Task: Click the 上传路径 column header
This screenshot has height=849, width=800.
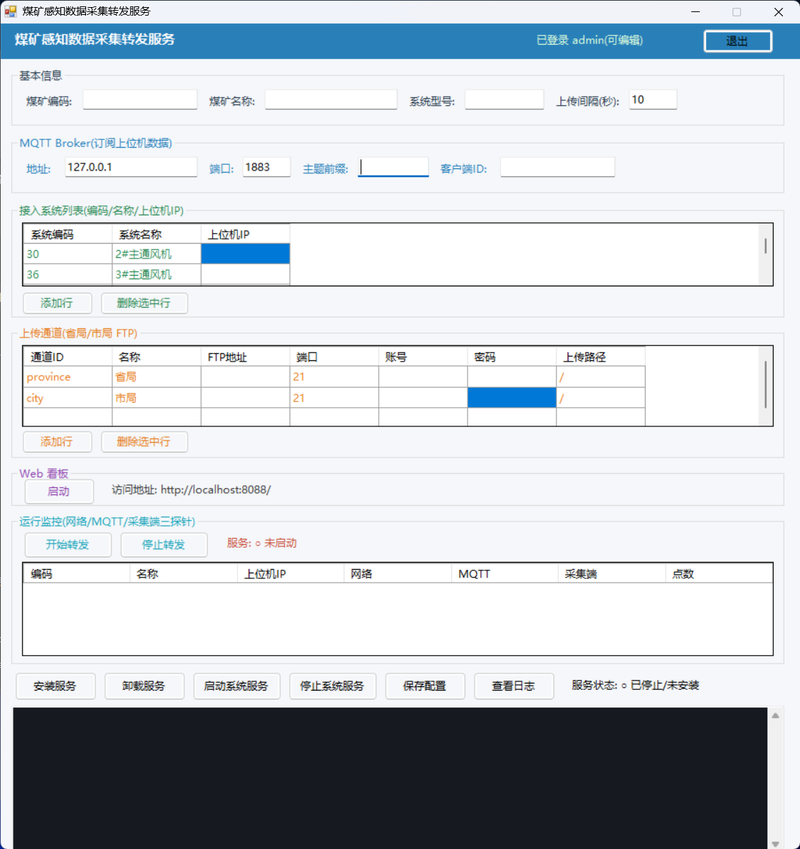Action: coord(600,357)
